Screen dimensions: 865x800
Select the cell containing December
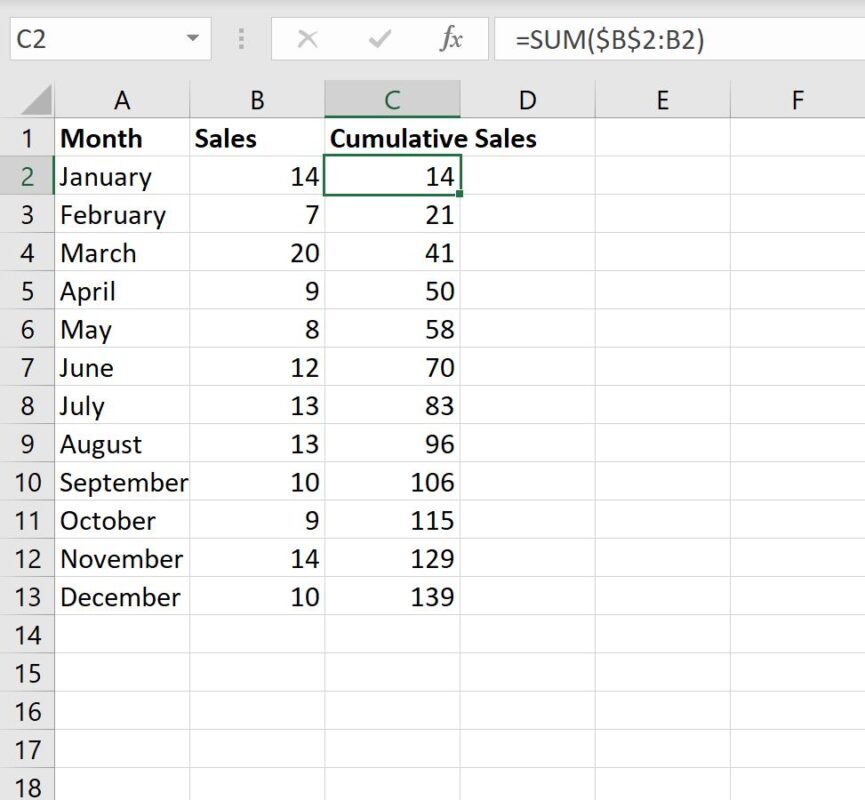click(122, 597)
